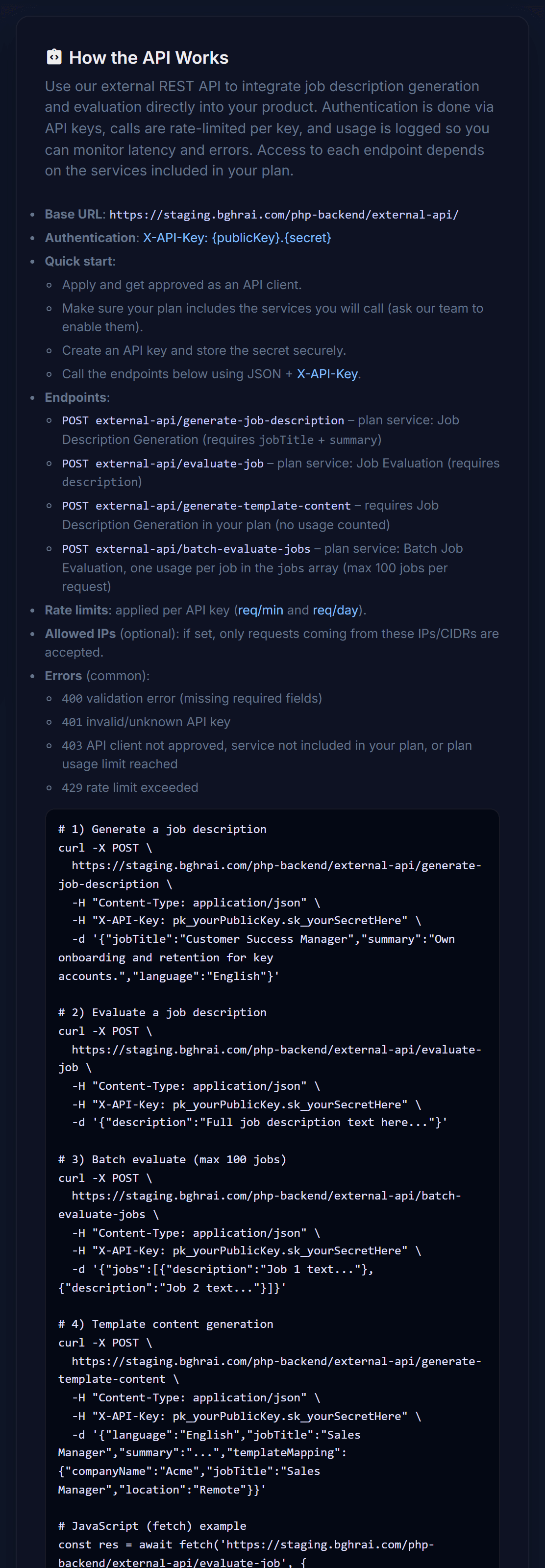This screenshot has height=1568, width=545.
Task: Click the 400 validation error code
Action: [x=72, y=699]
